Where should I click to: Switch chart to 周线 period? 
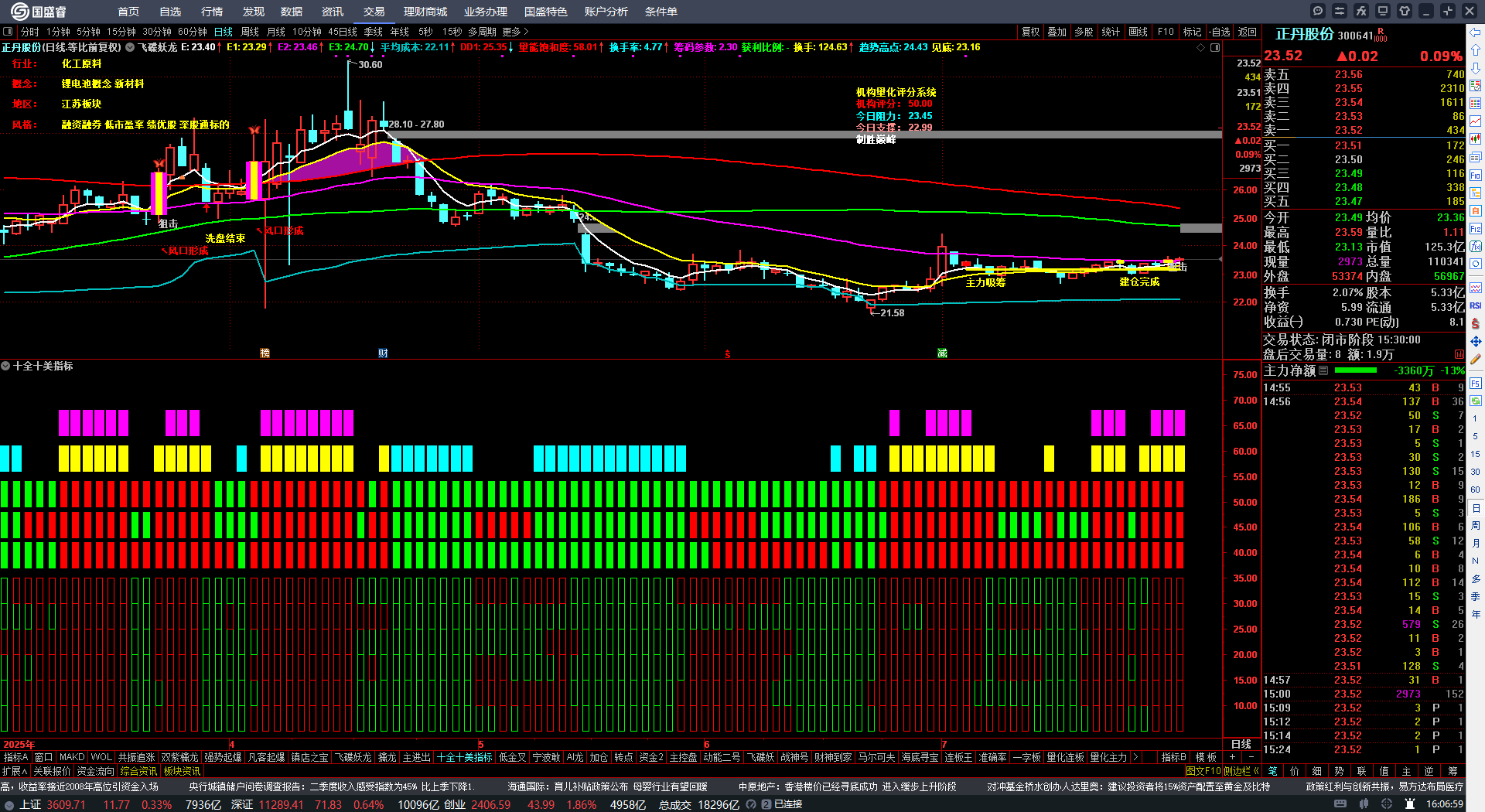tap(250, 32)
